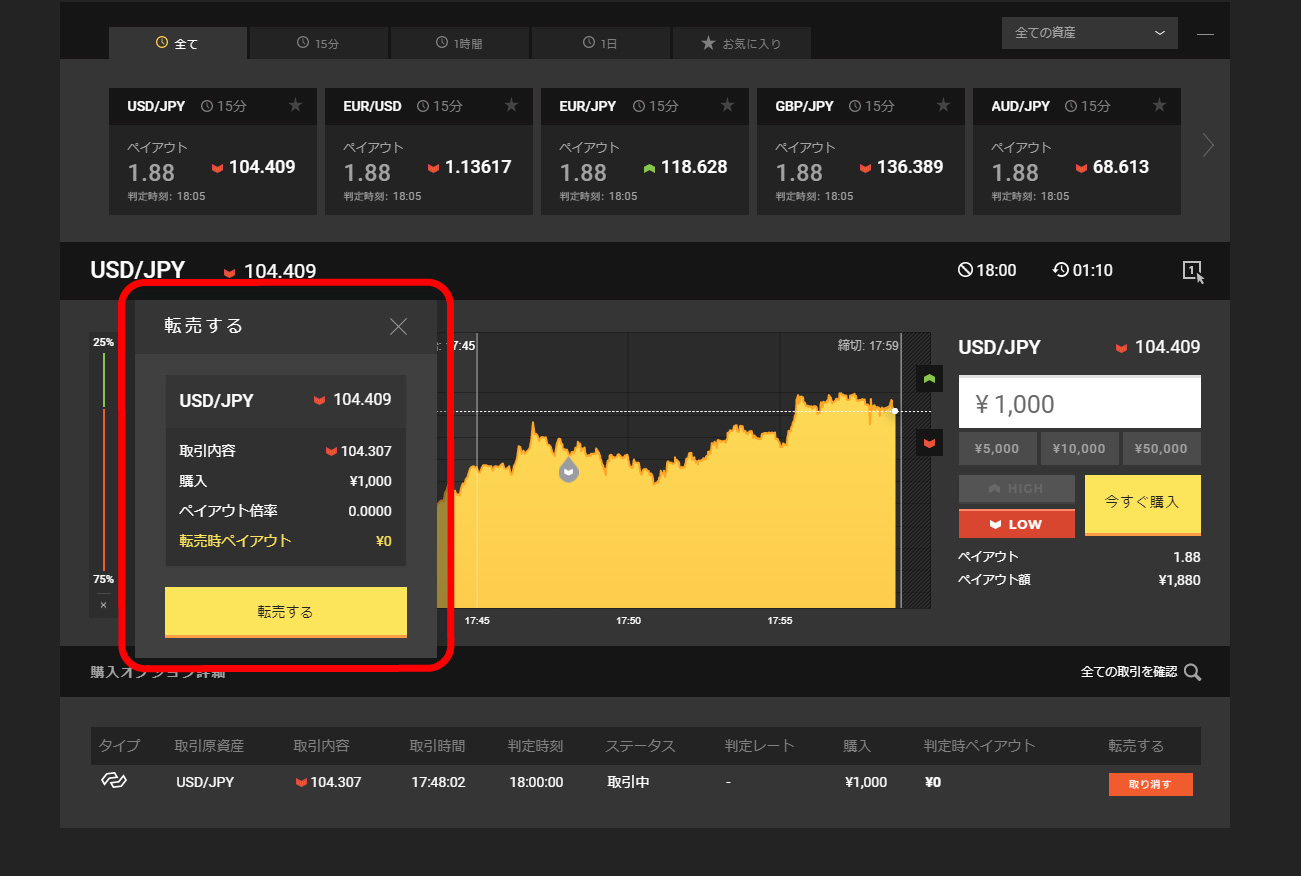Favorite the EUR/USD card star

click(511, 105)
